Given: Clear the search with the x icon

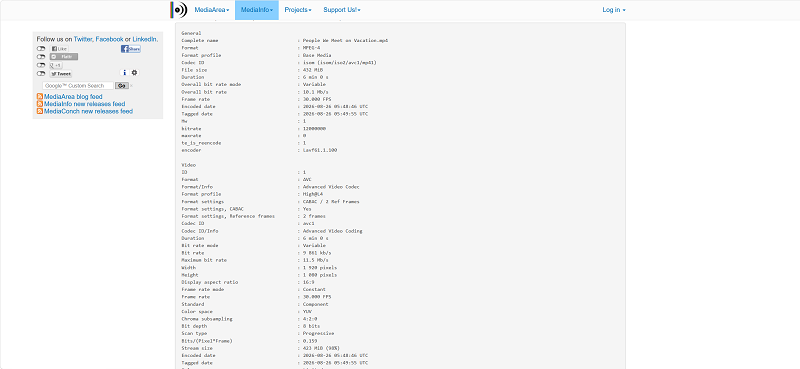Looking at the screenshot, I should 132,86.
